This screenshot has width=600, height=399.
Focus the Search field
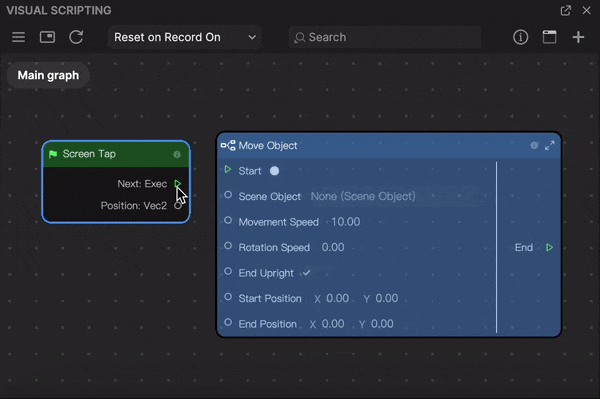click(385, 37)
